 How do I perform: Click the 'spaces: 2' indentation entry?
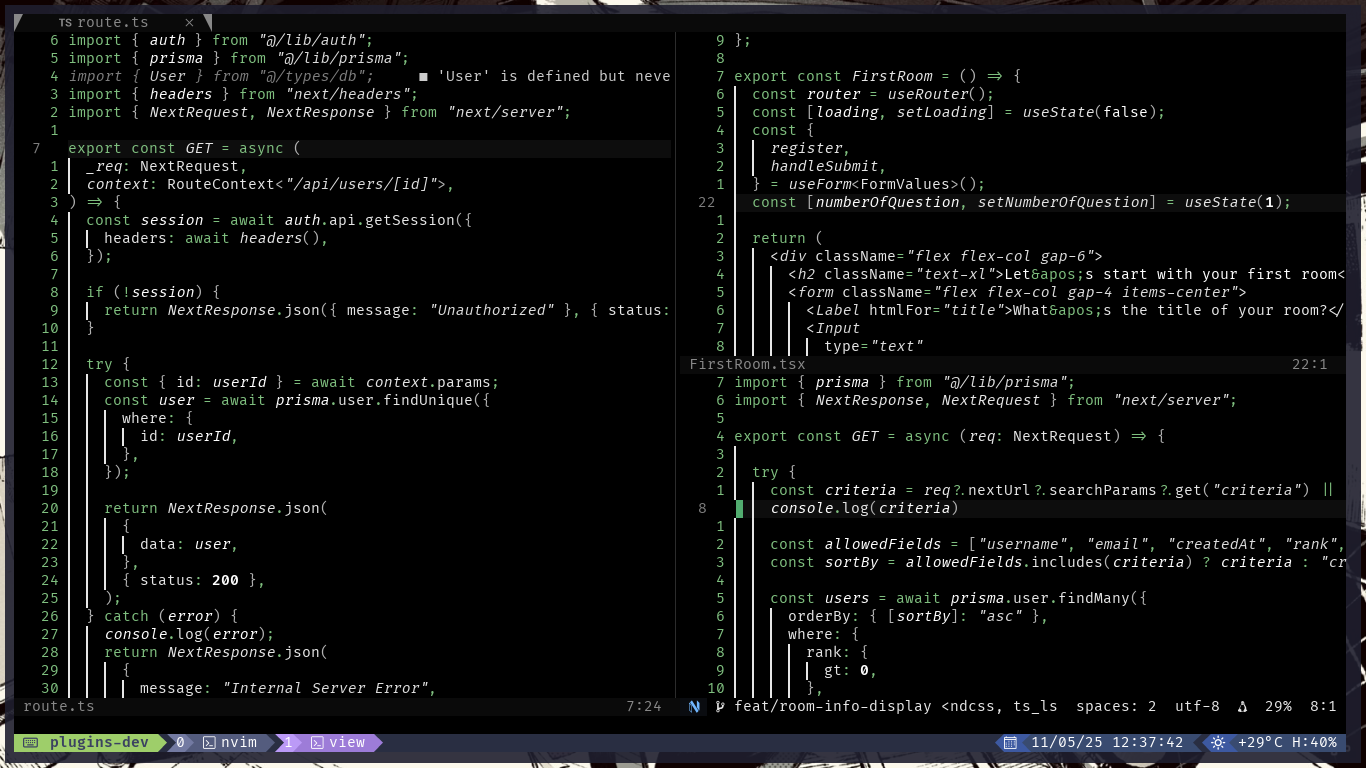[1116, 706]
